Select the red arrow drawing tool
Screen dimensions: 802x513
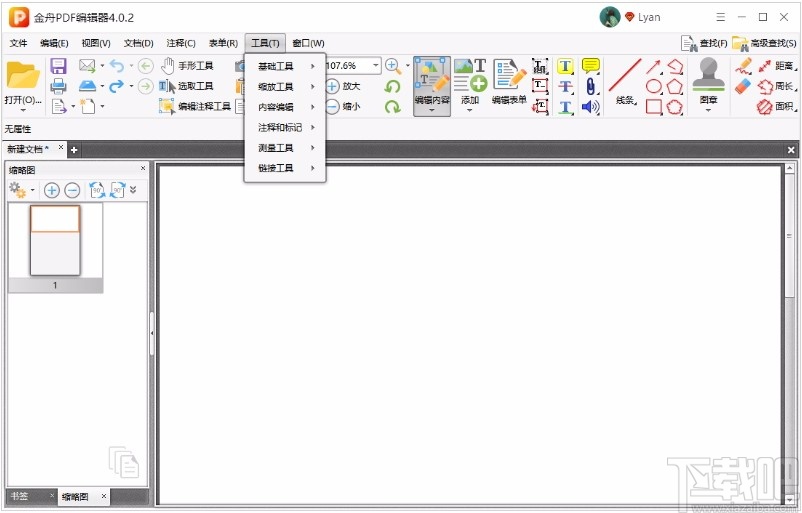tap(653, 66)
